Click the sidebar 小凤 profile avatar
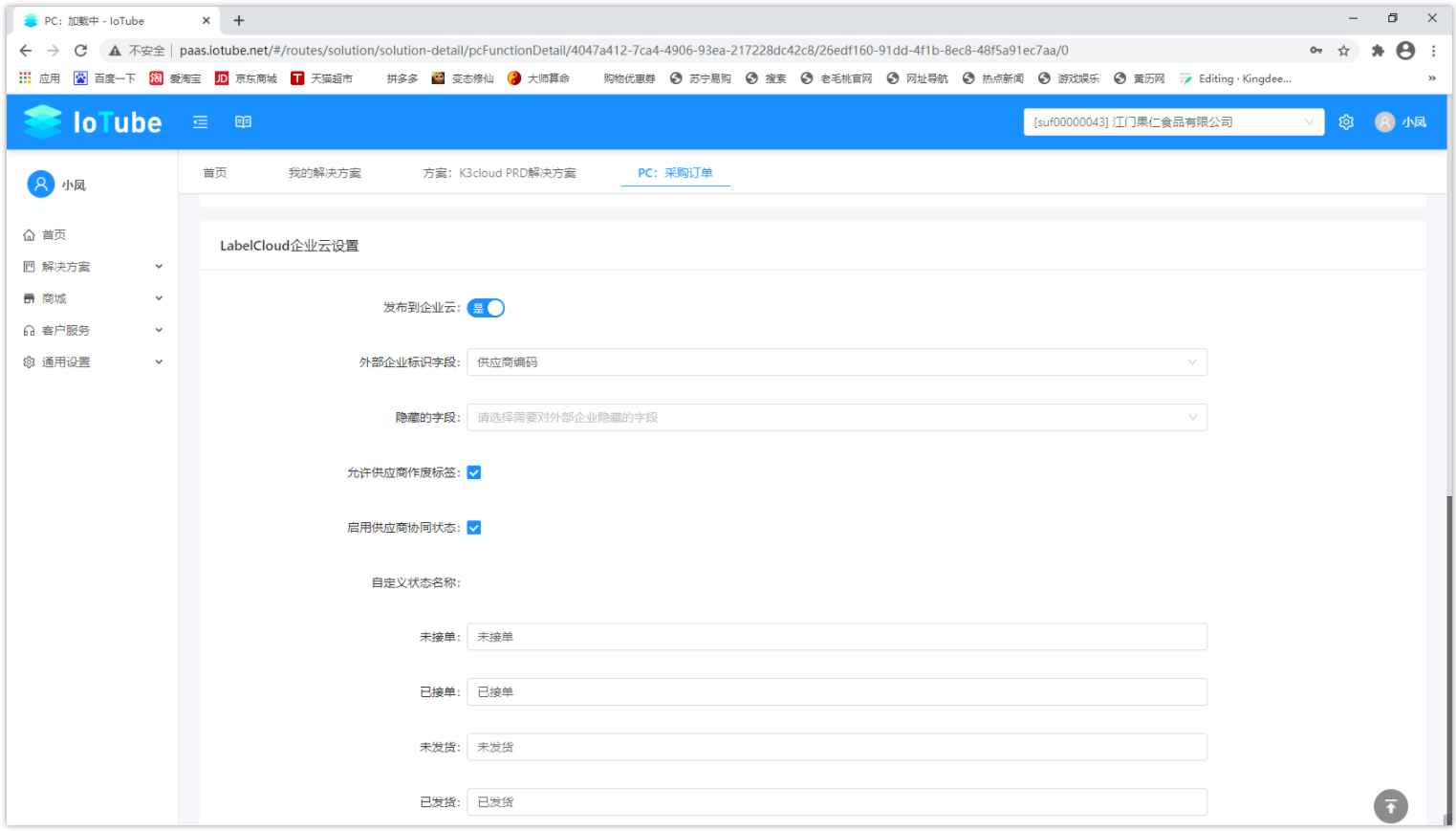 40,185
